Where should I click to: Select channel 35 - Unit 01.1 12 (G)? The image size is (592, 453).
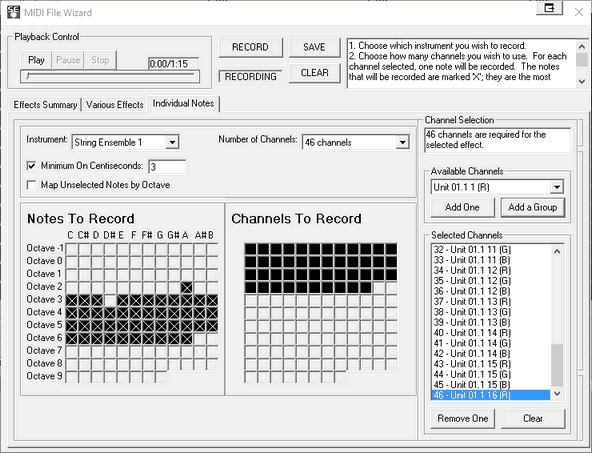click(491, 281)
